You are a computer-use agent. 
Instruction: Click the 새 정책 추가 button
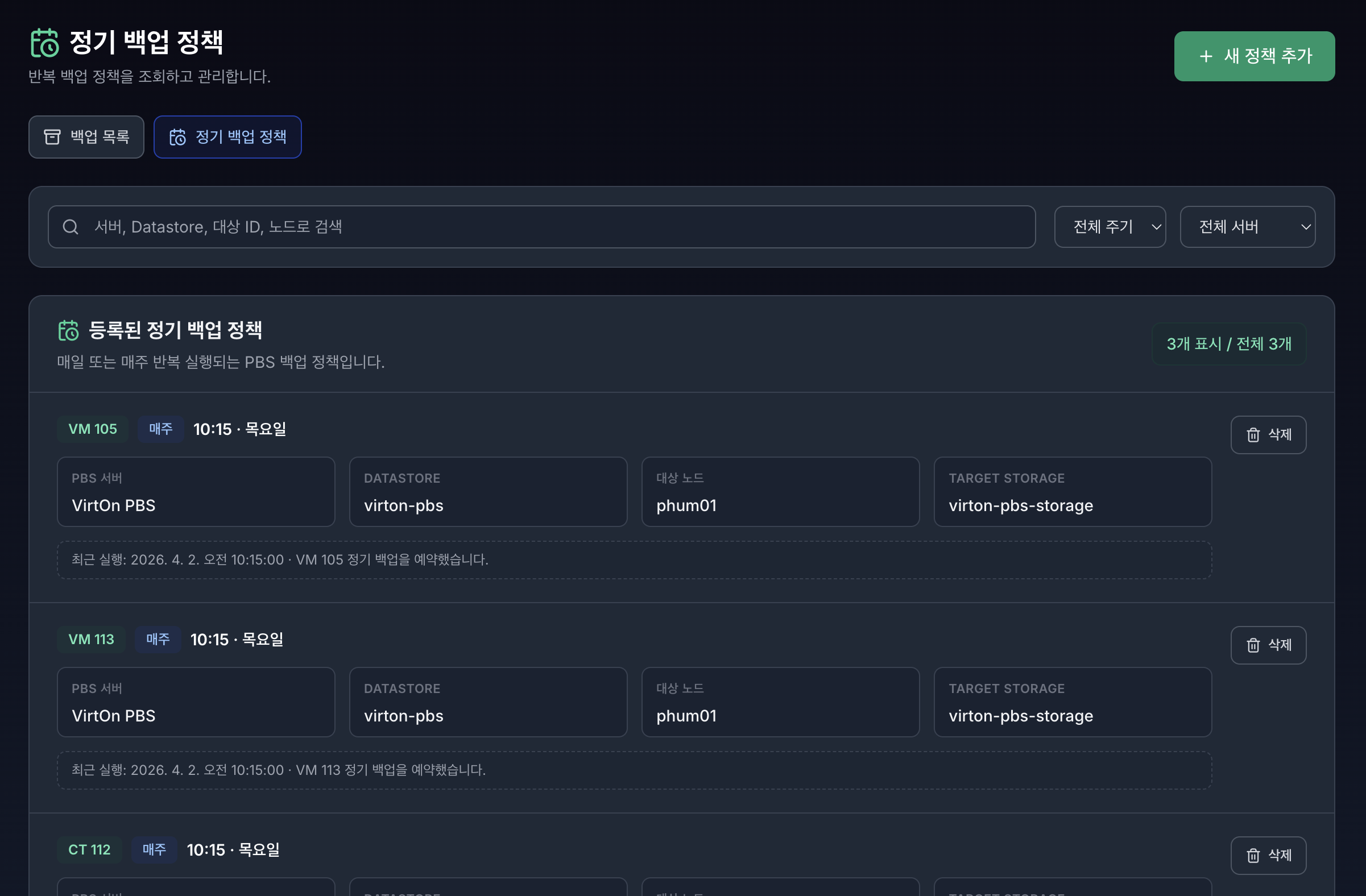click(x=1254, y=56)
